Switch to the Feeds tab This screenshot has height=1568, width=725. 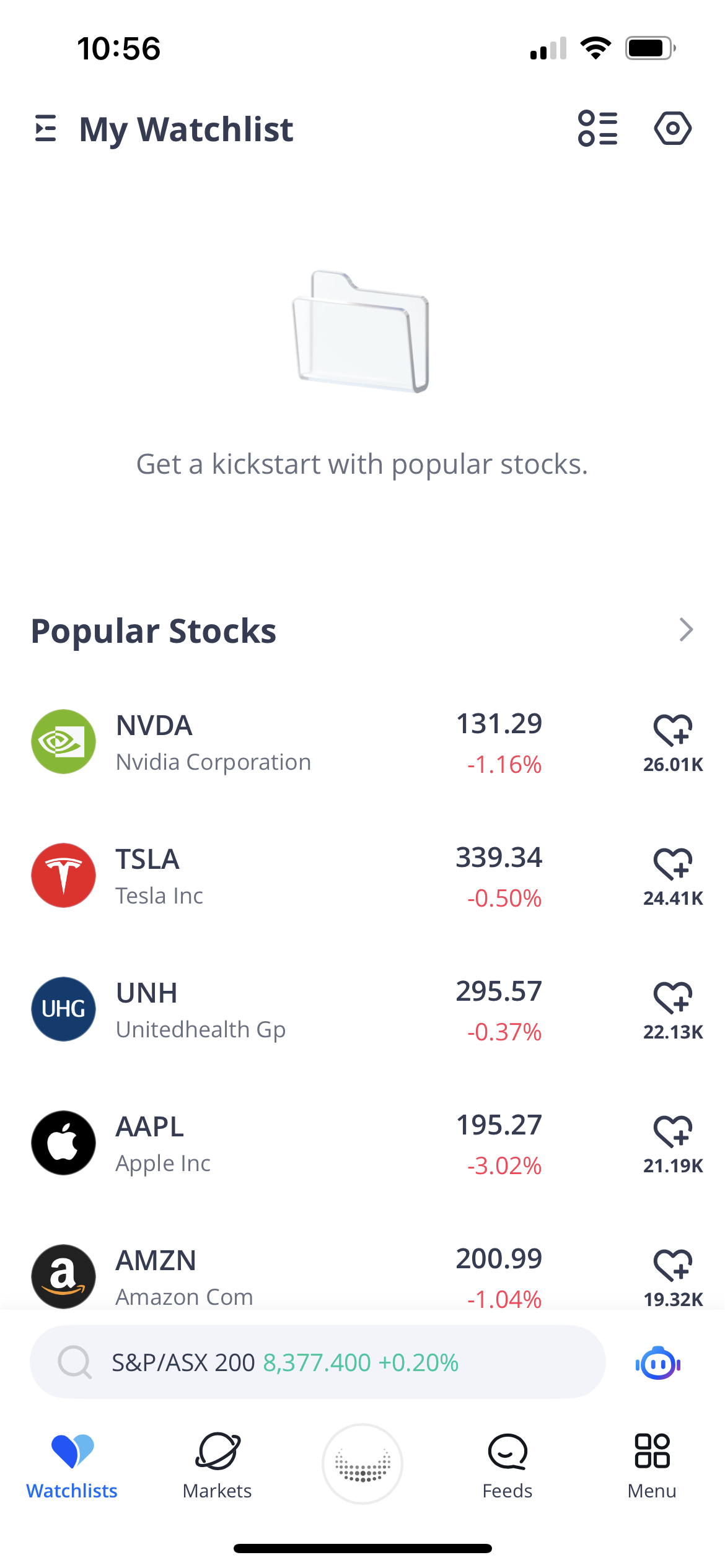click(x=507, y=1465)
